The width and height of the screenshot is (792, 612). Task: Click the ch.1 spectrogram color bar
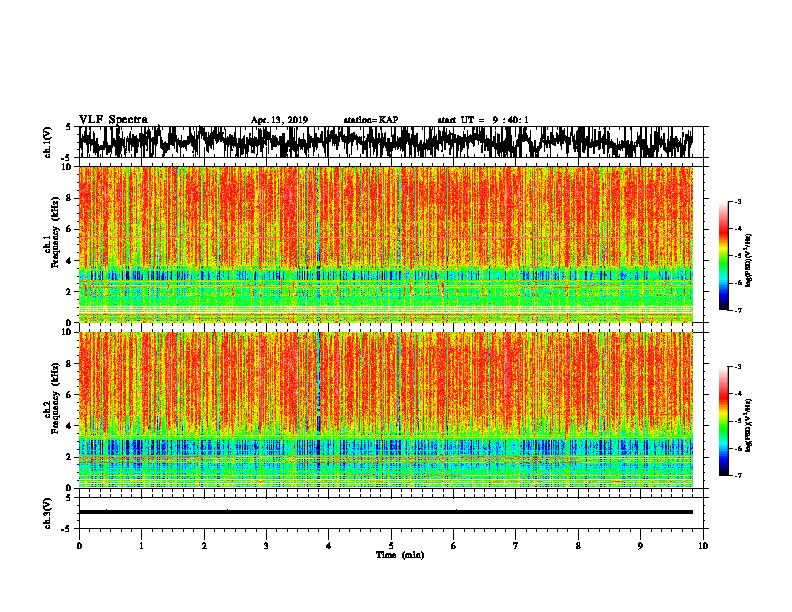(724, 256)
